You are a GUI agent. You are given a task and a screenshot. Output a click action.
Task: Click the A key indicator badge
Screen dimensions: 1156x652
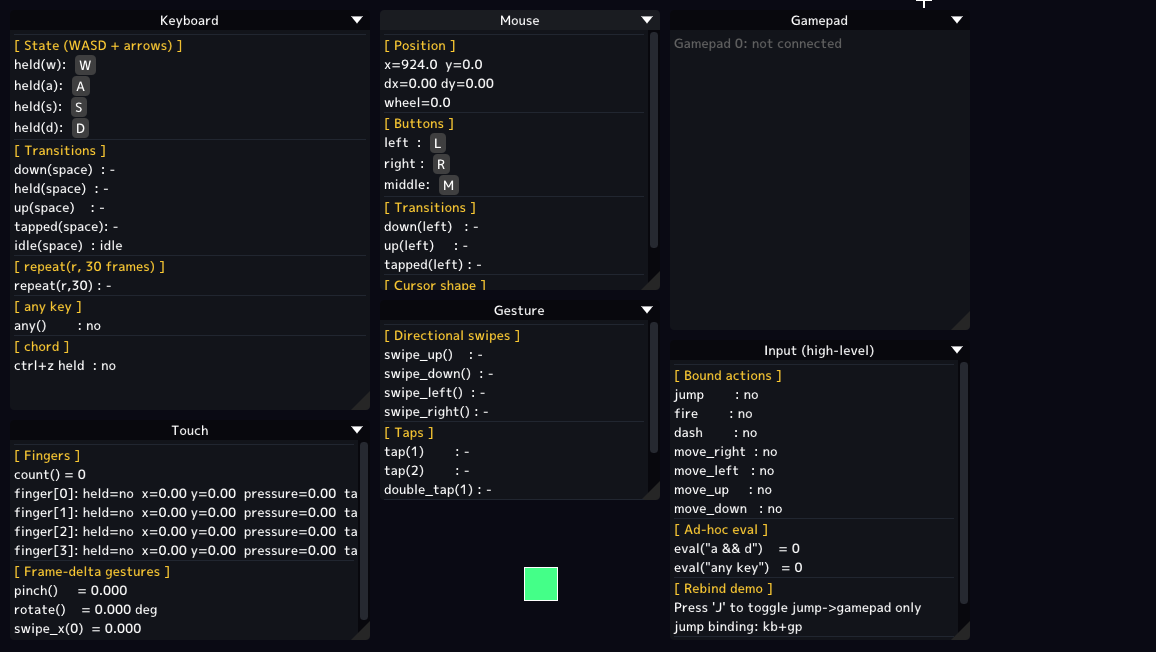click(x=80, y=86)
